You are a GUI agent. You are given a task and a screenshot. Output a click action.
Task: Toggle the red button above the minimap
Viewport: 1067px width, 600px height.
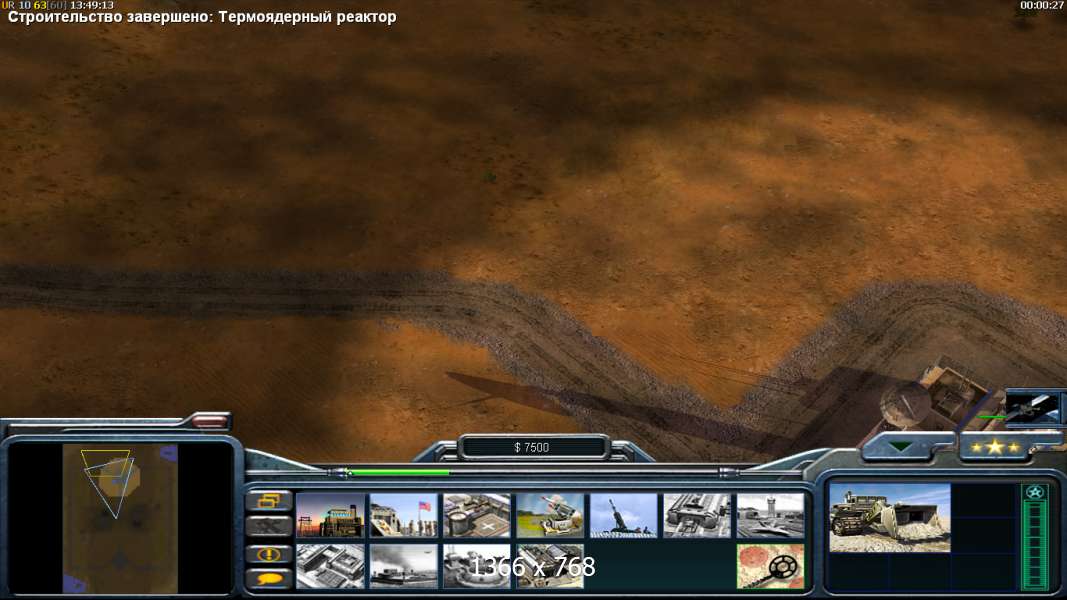[x=210, y=420]
